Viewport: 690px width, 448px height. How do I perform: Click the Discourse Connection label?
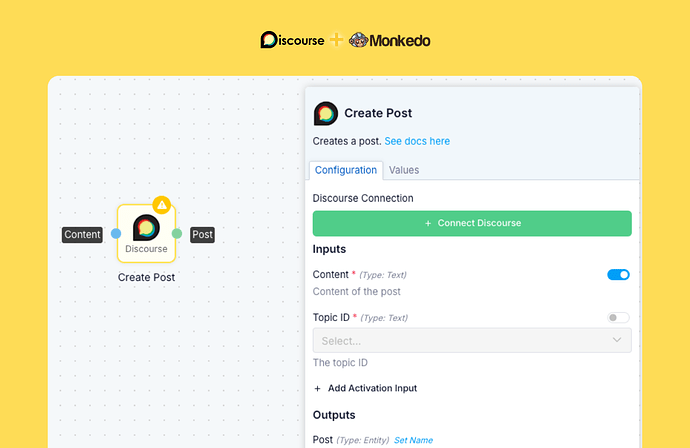363,198
